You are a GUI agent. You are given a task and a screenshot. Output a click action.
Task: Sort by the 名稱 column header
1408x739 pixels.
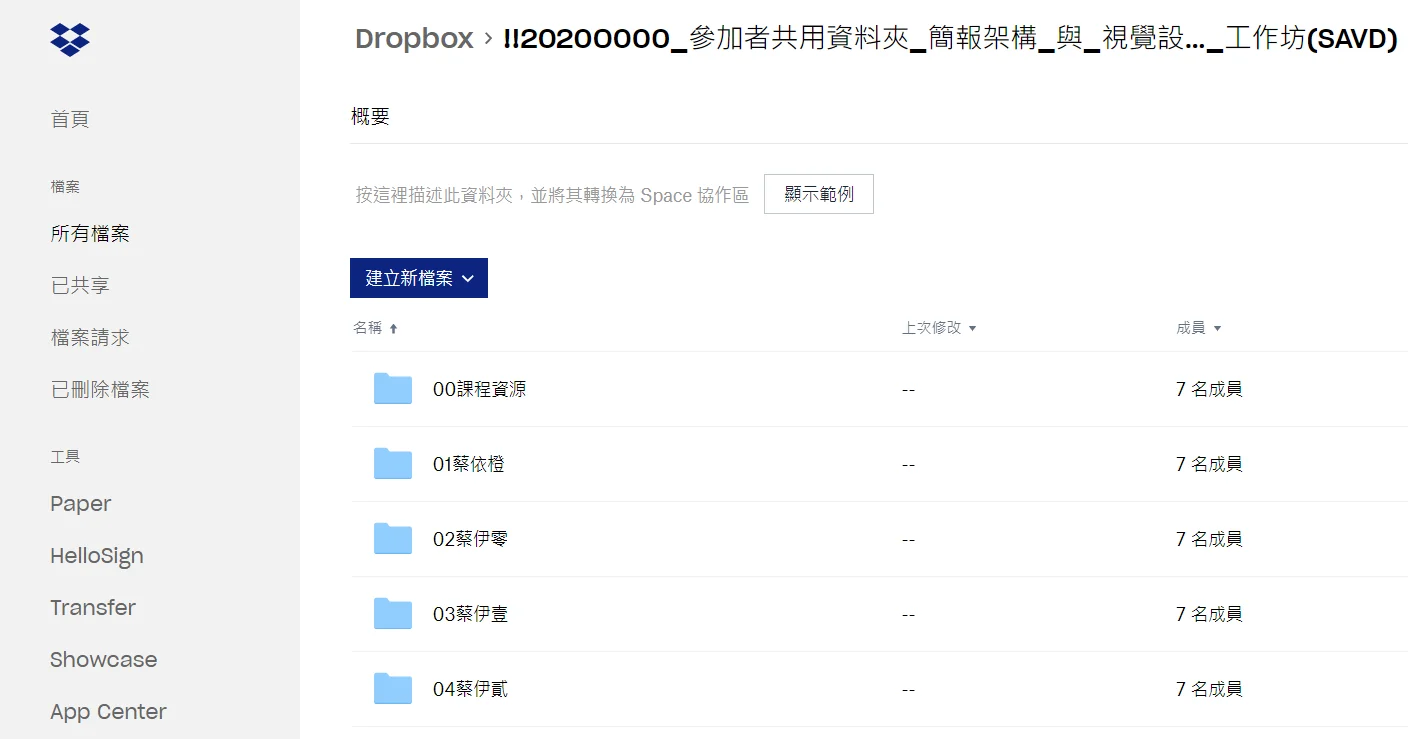click(376, 328)
